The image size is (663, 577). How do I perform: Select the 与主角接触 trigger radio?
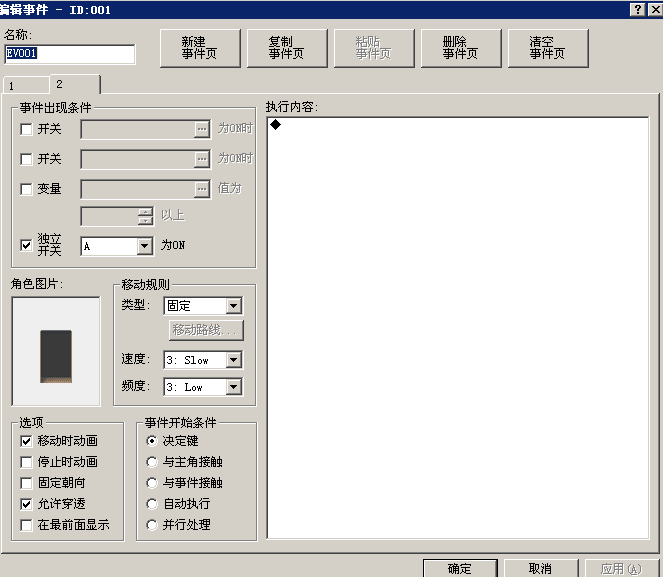[x=152, y=462]
